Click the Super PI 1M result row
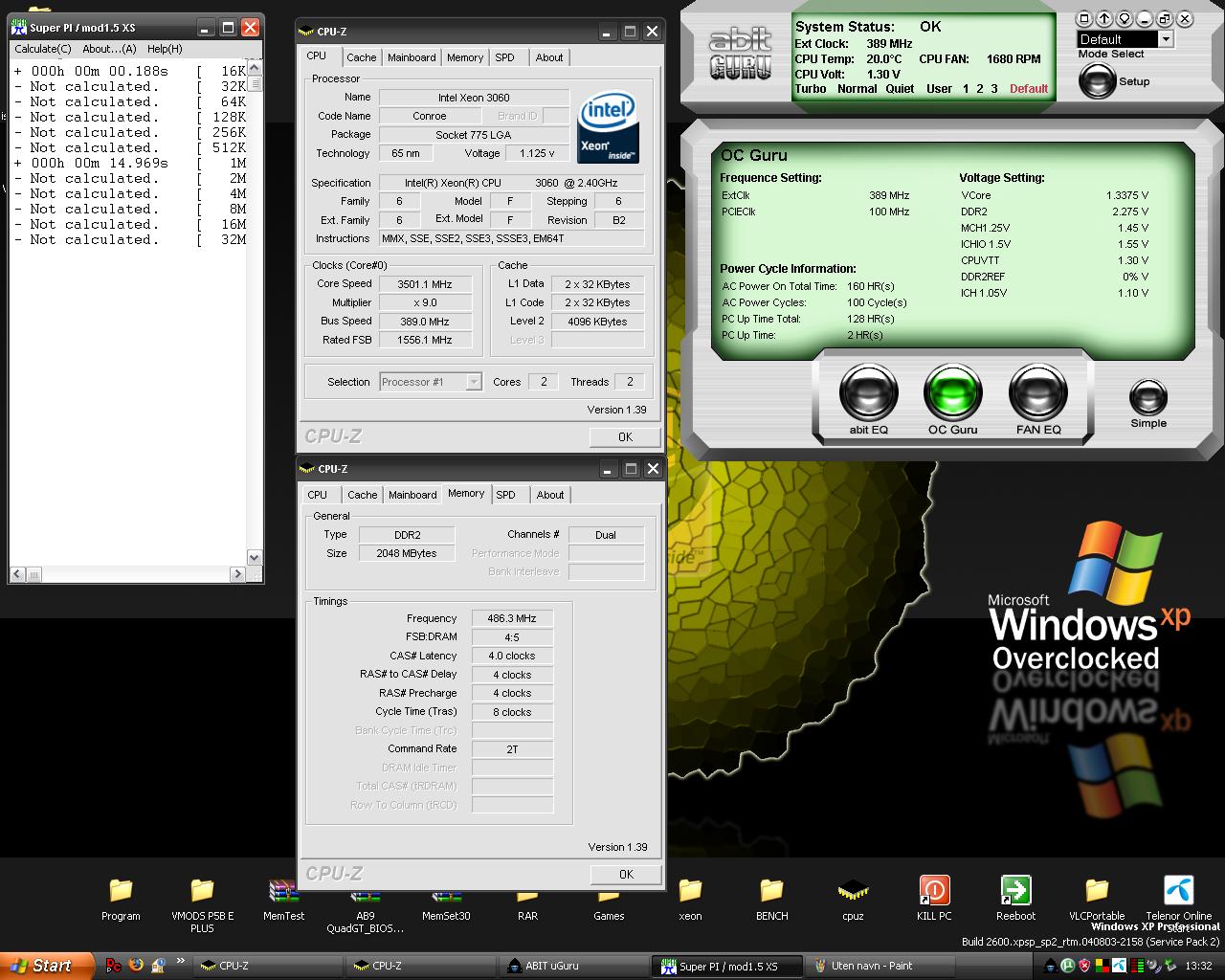Screen dimensions: 1225x980 (131, 164)
